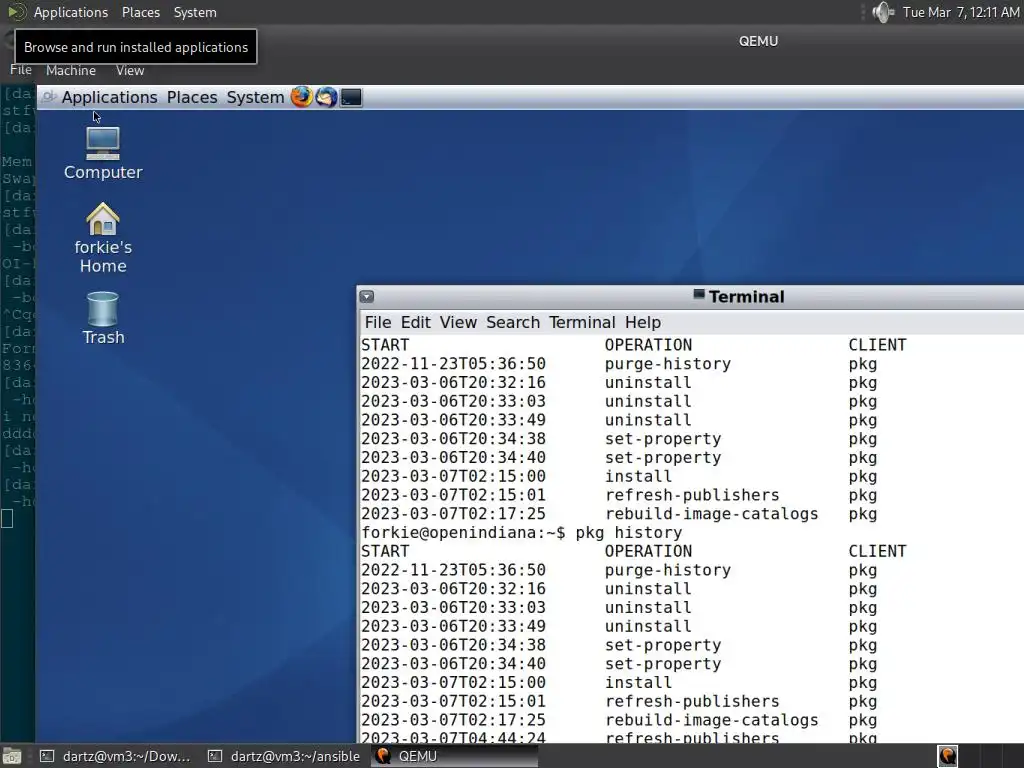Open Terminal's Help menu
Viewport: 1024px width, 768px height.
point(643,322)
